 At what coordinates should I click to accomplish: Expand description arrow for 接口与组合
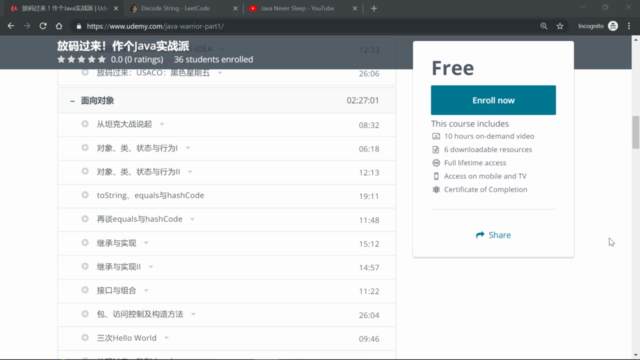tap(146, 291)
